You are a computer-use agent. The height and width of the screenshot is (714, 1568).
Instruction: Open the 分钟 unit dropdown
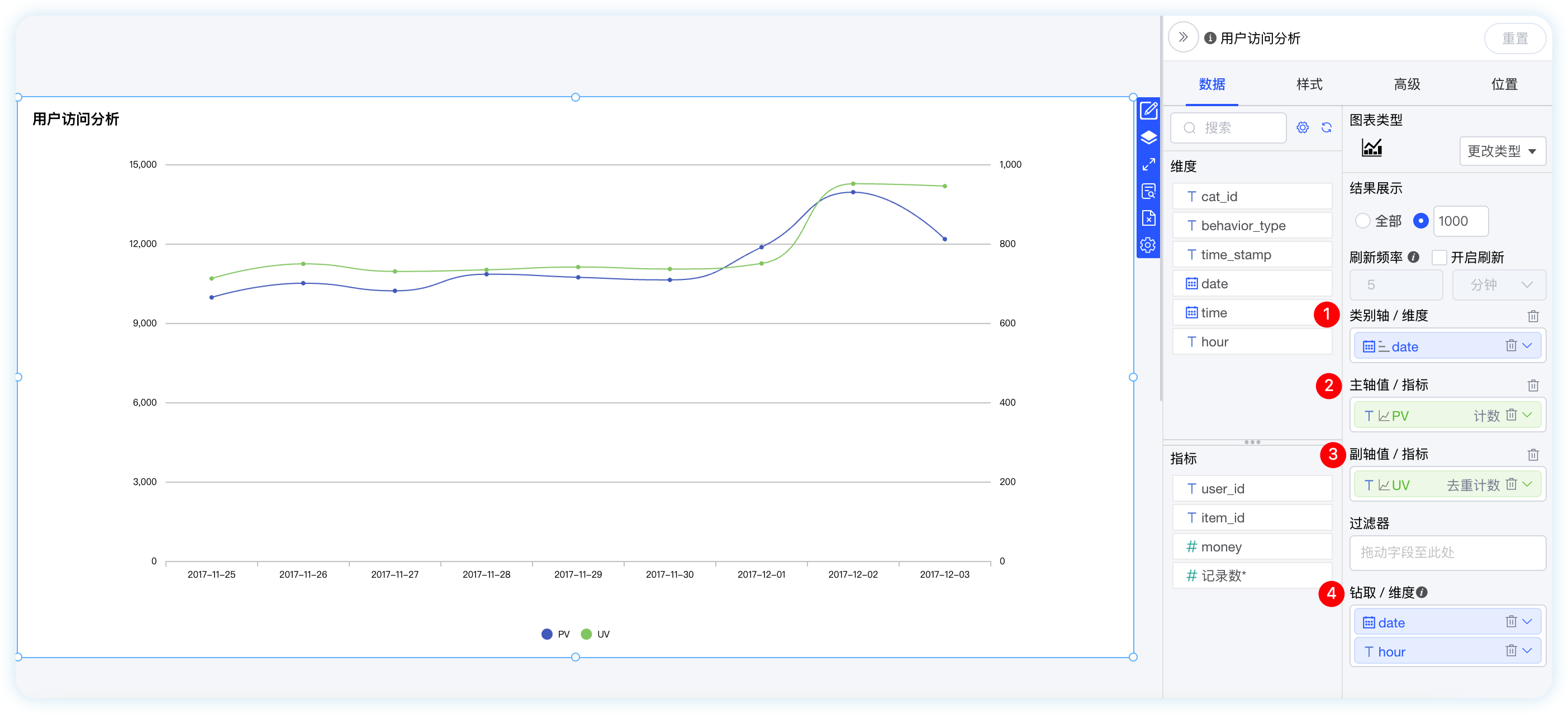coord(1498,285)
